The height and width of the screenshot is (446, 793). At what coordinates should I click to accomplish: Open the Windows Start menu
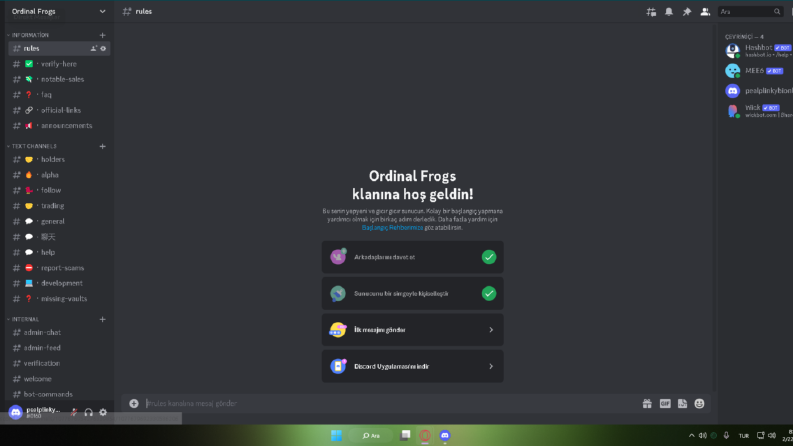pyautogui.click(x=336, y=435)
